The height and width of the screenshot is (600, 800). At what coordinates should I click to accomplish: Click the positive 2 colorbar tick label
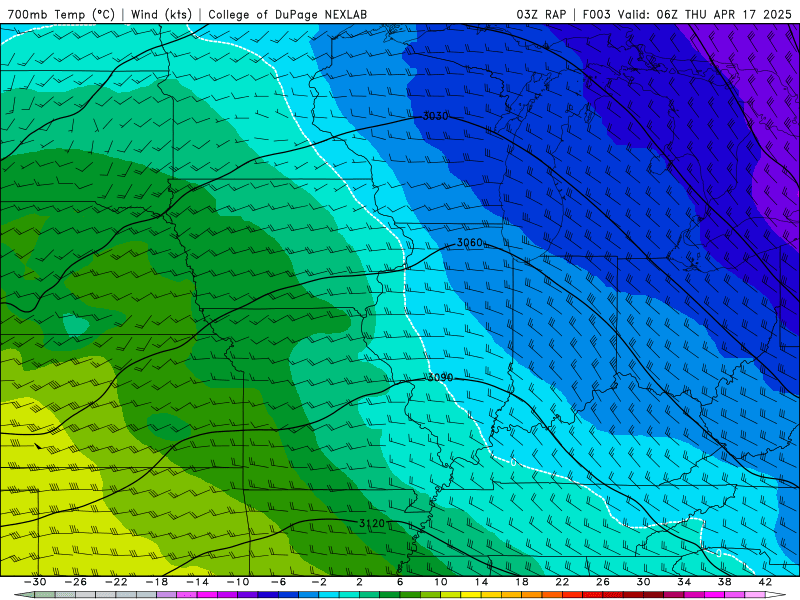(x=359, y=582)
